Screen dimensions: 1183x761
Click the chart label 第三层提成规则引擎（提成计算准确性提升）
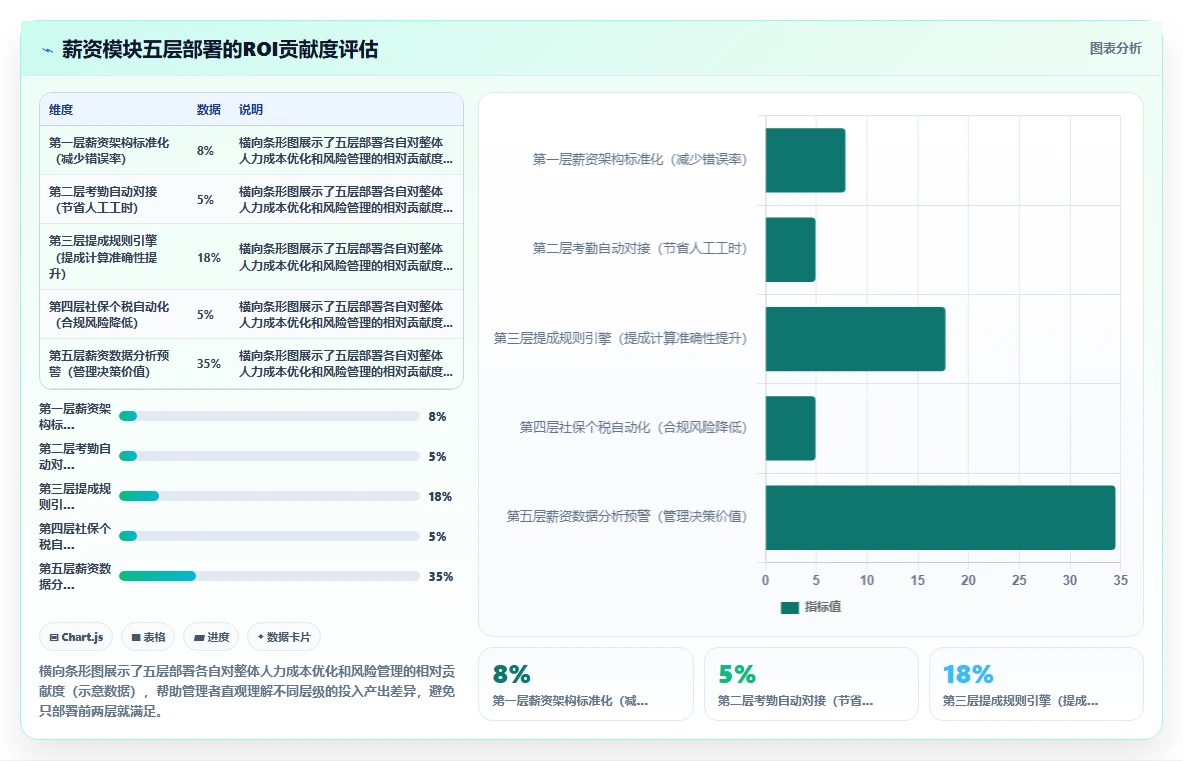pyautogui.click(x=620, y=339)
